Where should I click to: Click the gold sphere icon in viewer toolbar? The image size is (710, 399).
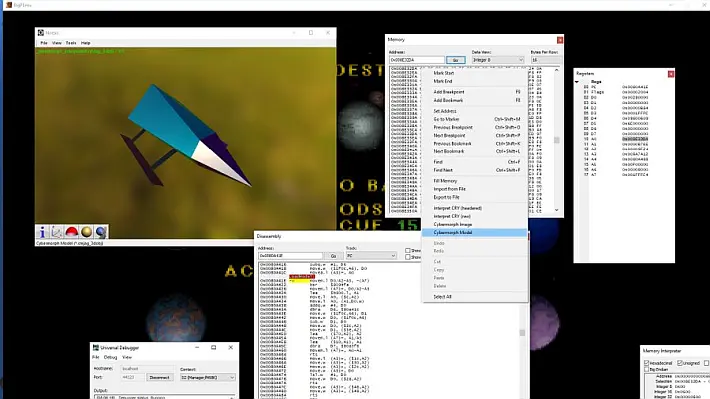(x=86, y=232)
